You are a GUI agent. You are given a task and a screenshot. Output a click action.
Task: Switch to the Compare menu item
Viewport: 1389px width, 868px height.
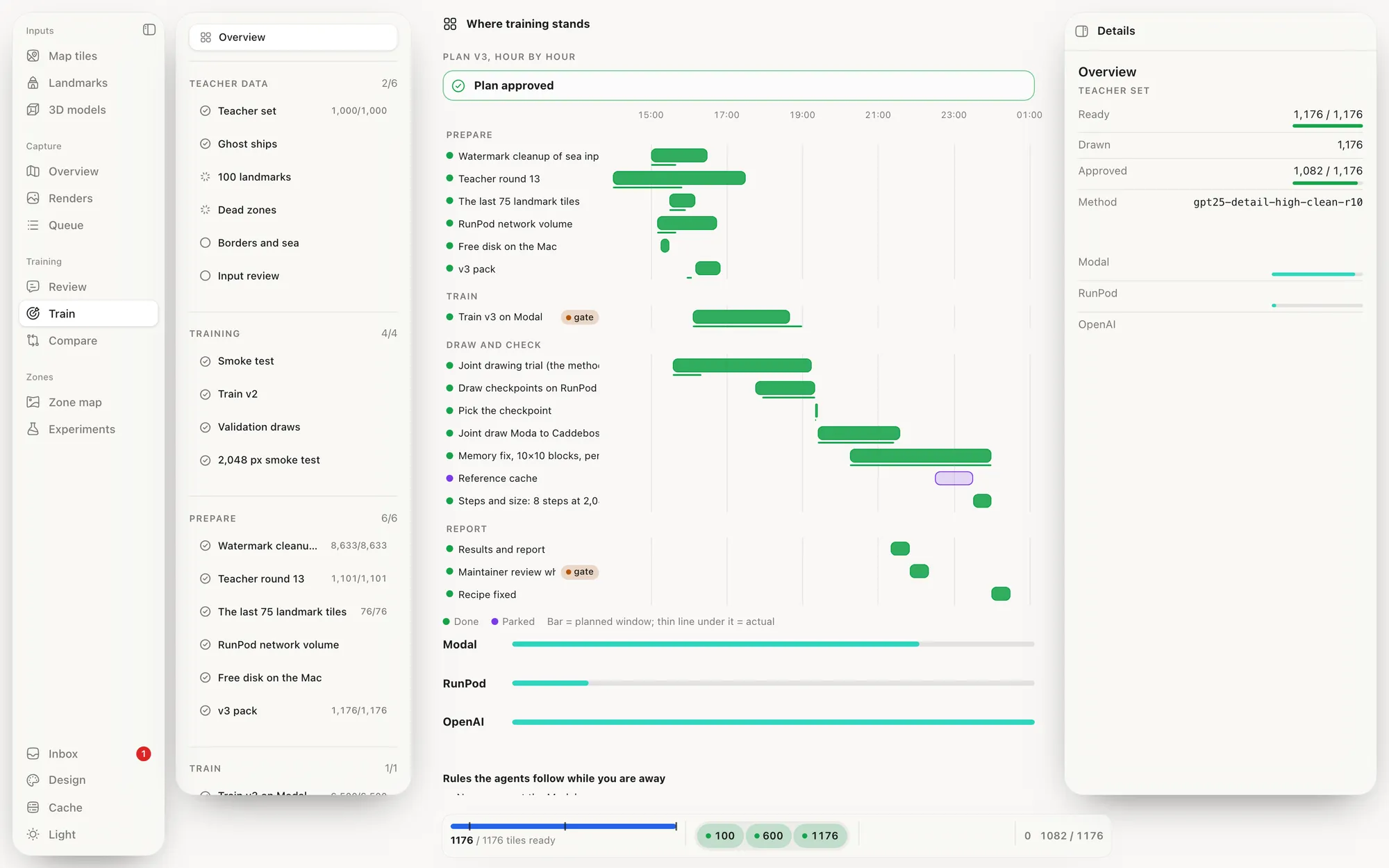point(88,340)
